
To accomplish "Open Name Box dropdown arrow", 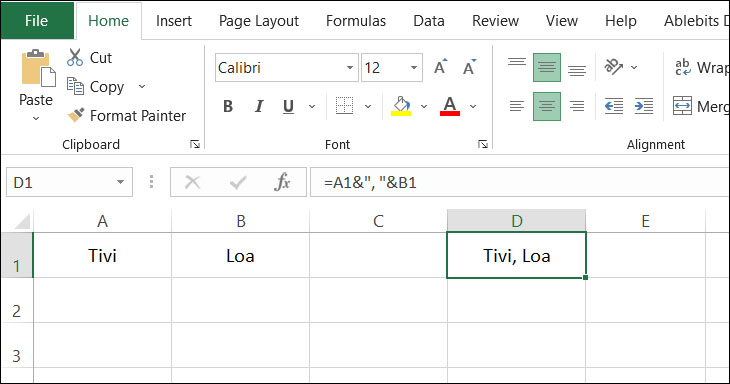I will point(121,182).
